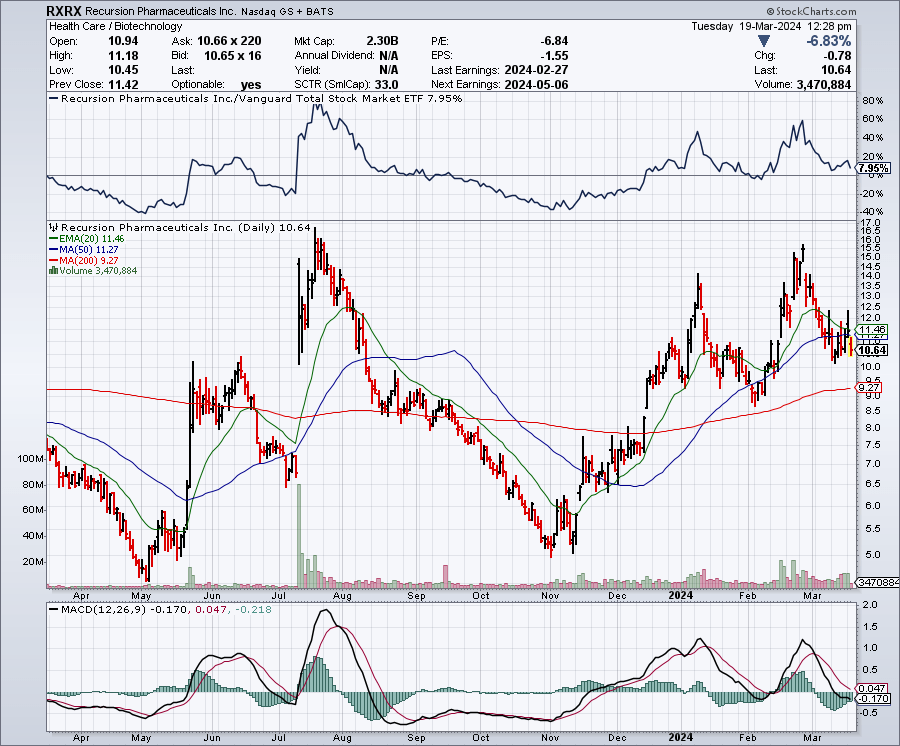The image size is (900, 746).
Task: Click the 100M volume axis label
Action: pos(30,459)
